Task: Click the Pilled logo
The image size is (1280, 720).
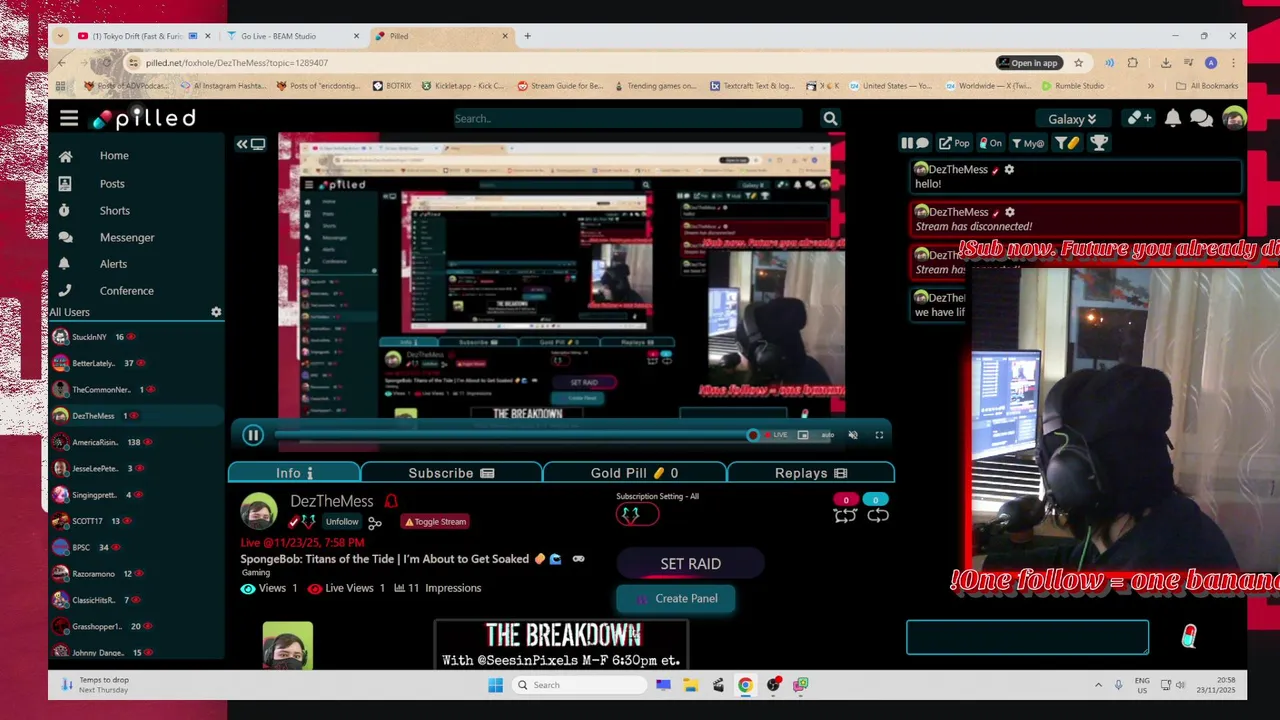Action: [145, 118]
